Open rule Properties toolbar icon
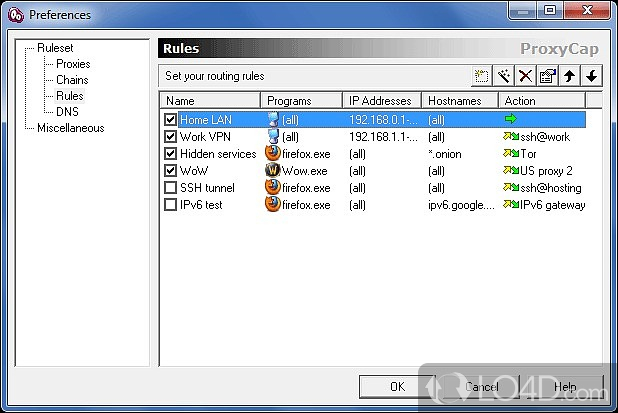 (547, 76)
